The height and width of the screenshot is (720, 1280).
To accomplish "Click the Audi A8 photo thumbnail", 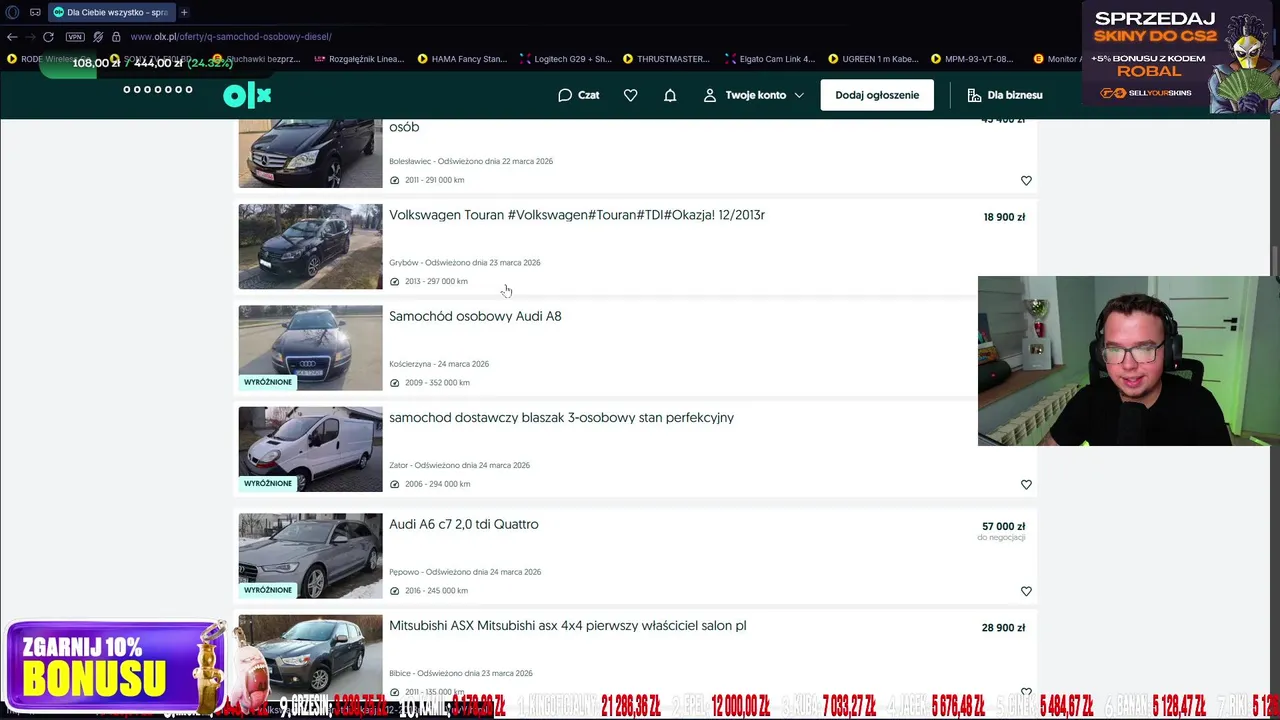I will (x=310, y=347).
